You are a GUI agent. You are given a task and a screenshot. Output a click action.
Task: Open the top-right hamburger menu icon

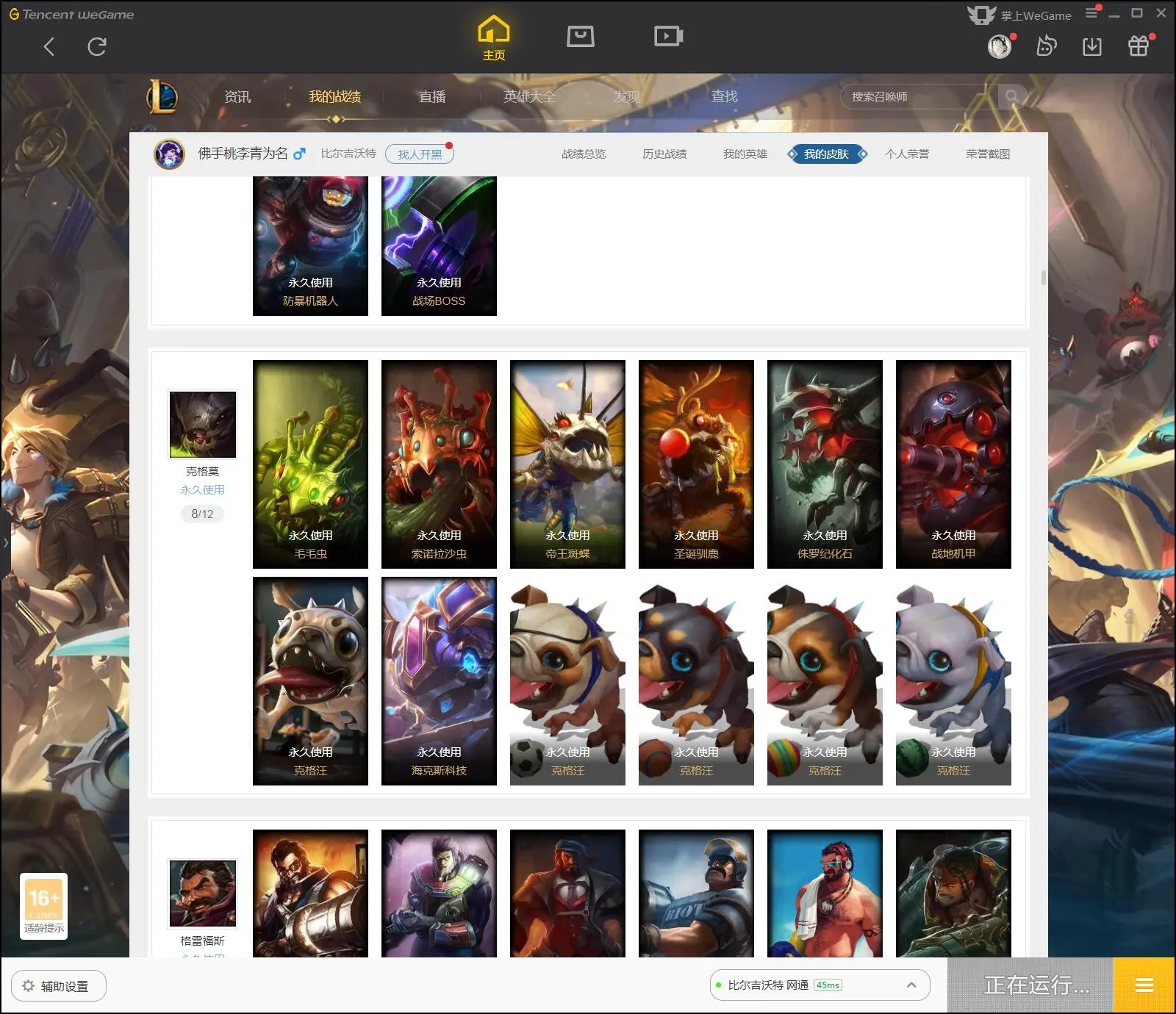click(x=1091, y=13)
